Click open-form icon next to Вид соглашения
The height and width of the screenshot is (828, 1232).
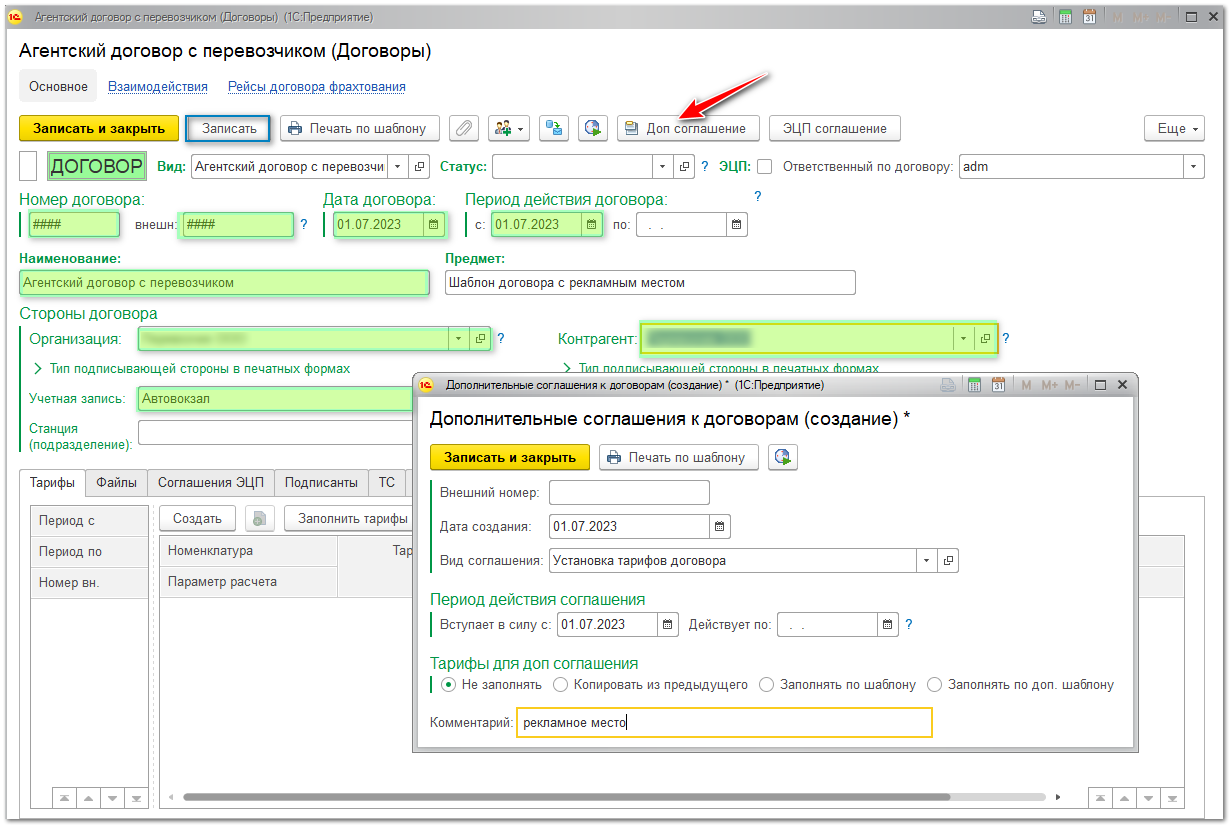coord(949,561)
